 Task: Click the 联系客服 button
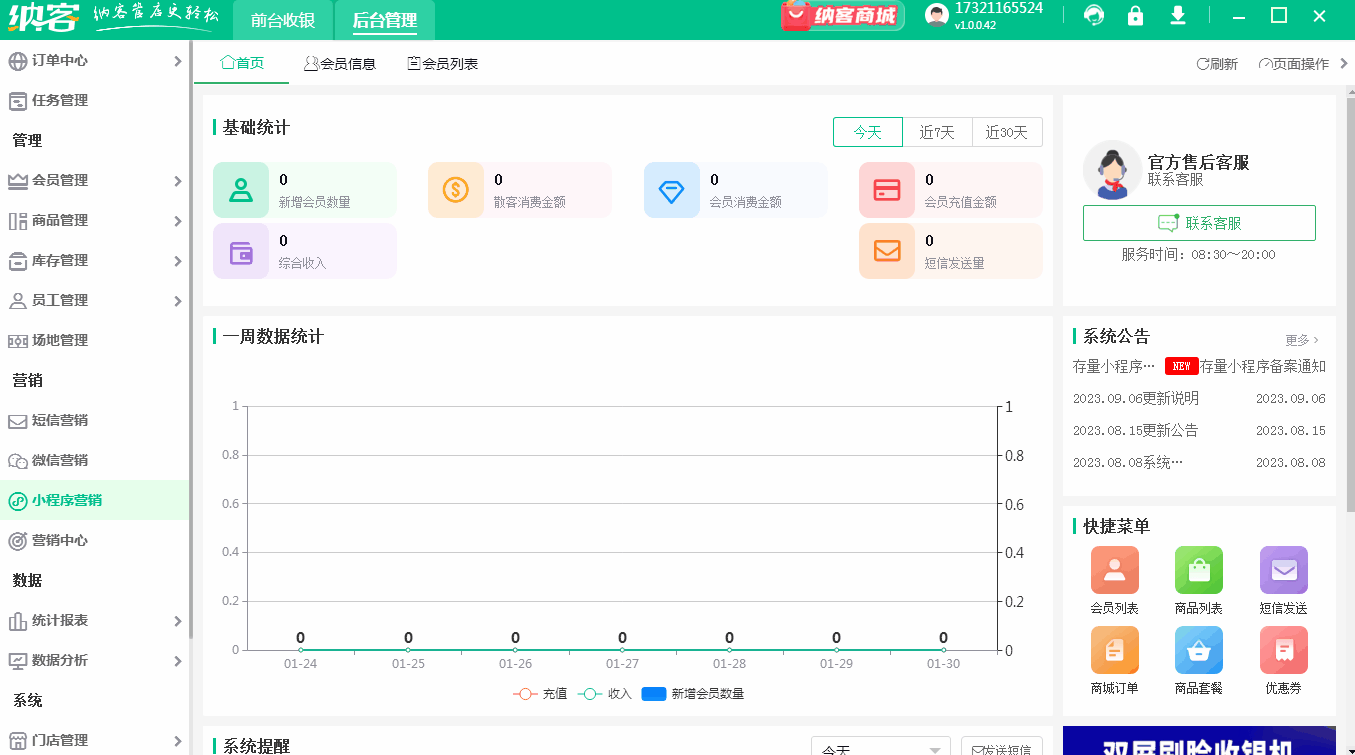pos(1199,222)
